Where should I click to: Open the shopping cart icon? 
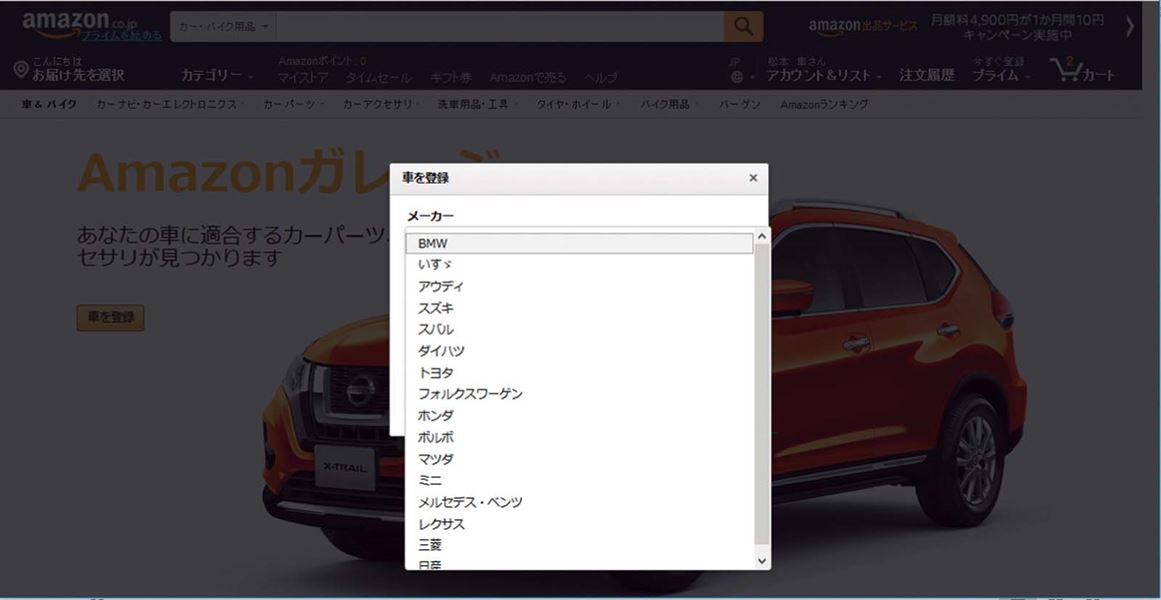(x=1065, y=70)
